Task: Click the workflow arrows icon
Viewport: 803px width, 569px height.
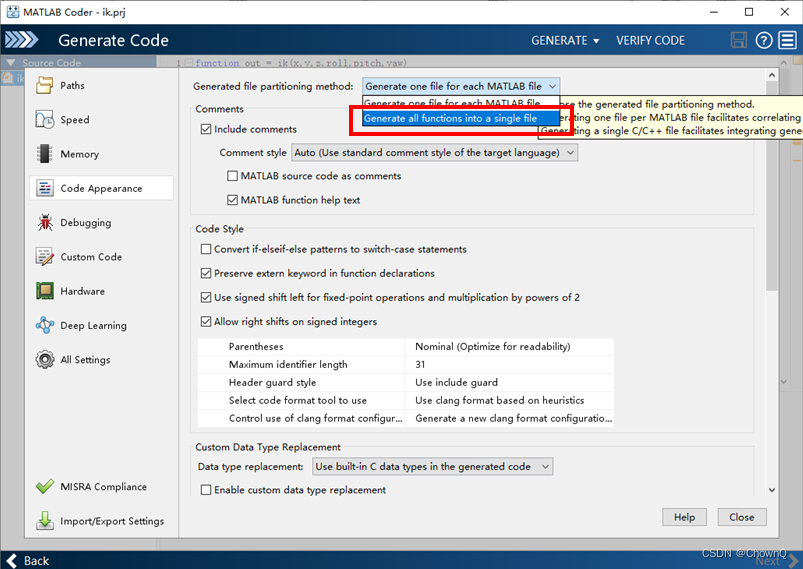Action: coord(22,40)
